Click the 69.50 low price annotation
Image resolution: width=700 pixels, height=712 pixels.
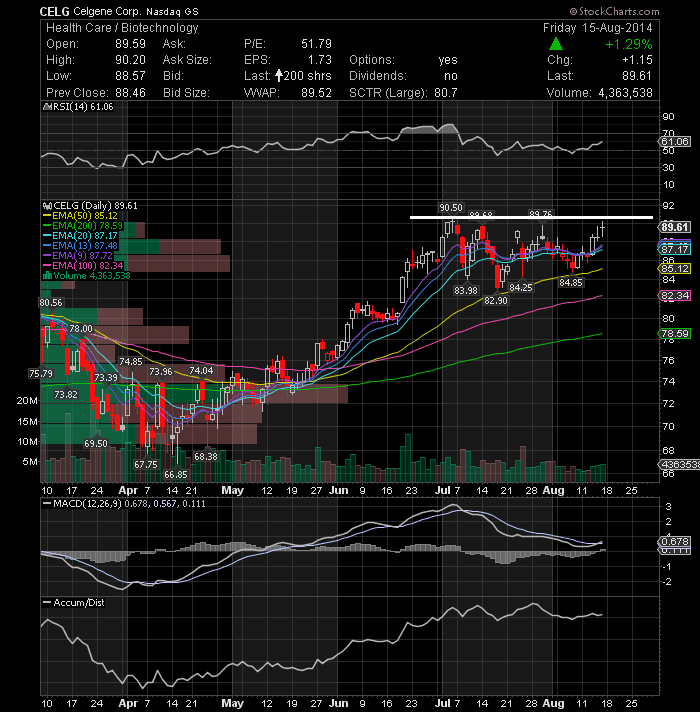coord(96,444)
